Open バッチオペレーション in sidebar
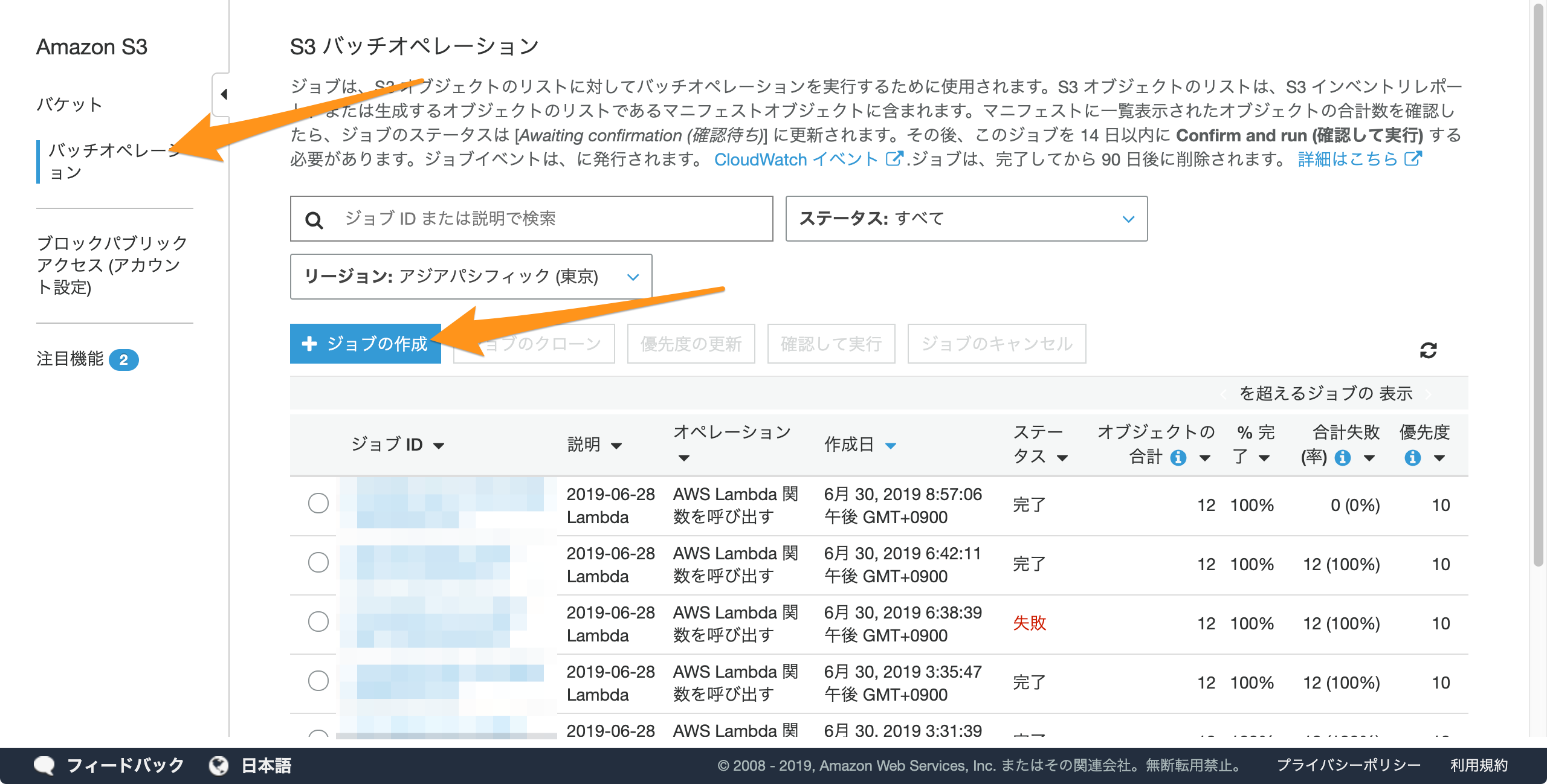1547x784 pixels. point(114,161)
